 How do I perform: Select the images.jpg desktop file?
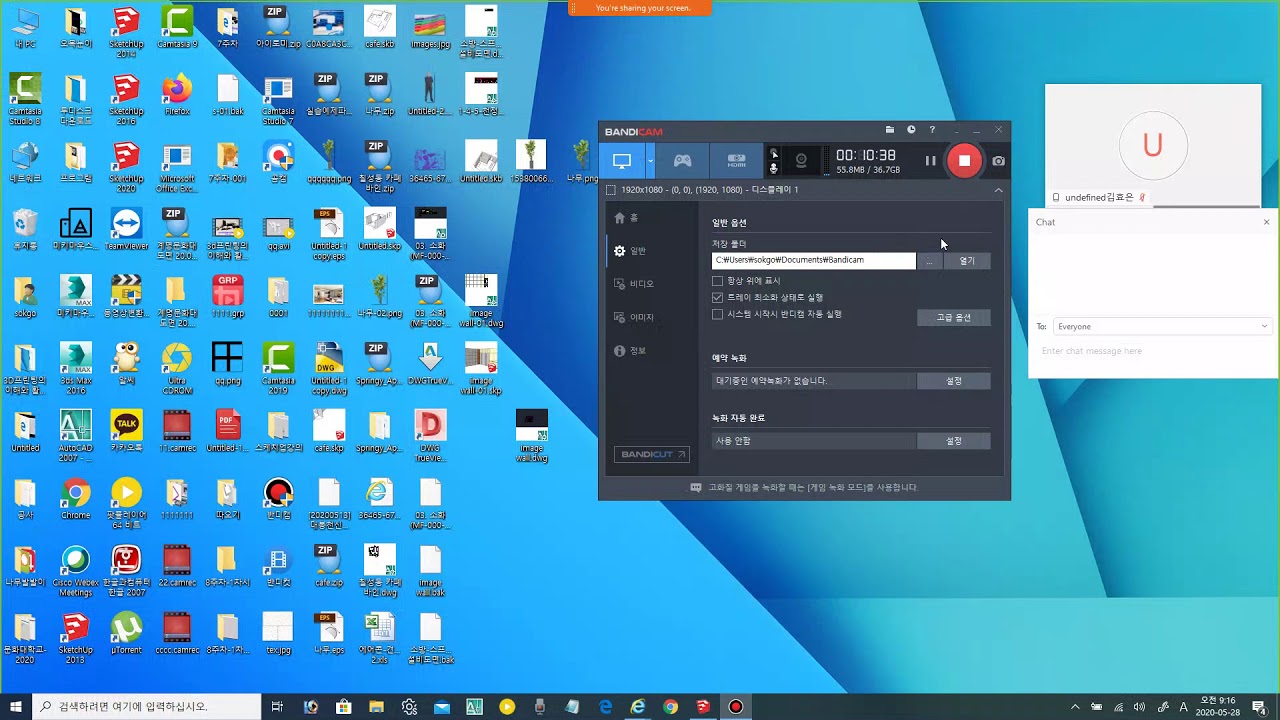coord(430,28)
